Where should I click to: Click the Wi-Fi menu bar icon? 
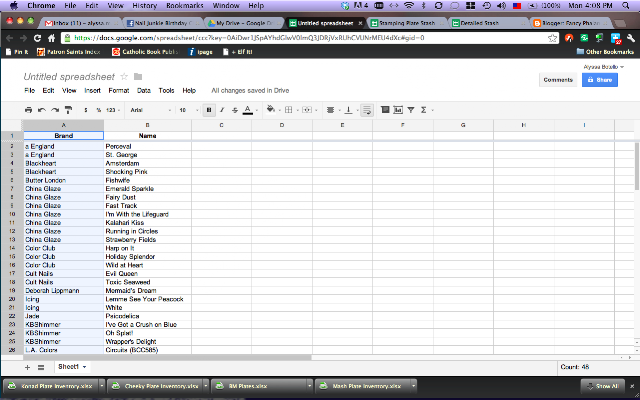click(x=408, y=6)
